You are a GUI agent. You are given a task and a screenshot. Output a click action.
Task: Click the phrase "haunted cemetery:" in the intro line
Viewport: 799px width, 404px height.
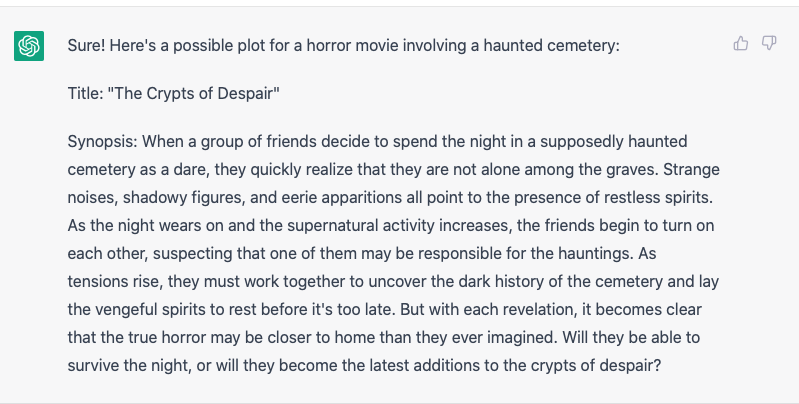[x=562, y=46]
